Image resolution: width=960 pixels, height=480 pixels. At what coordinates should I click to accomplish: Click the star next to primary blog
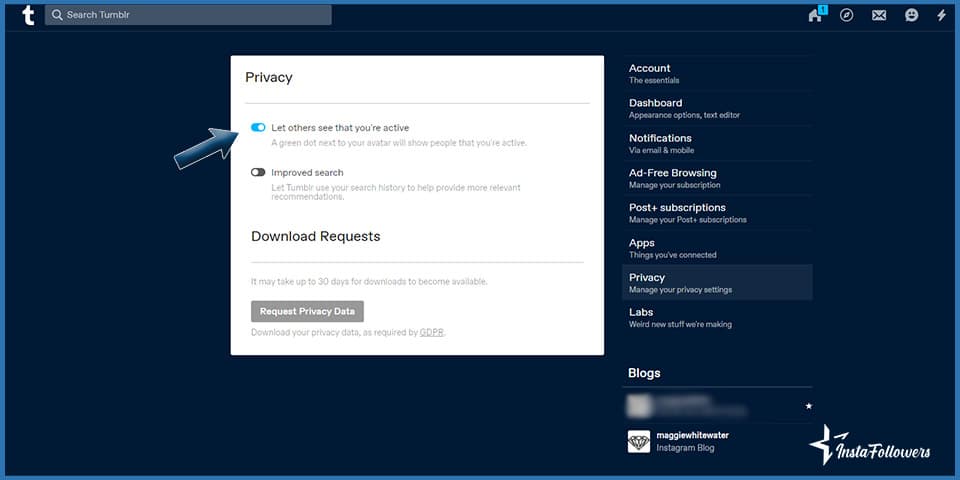click(808, 406)
